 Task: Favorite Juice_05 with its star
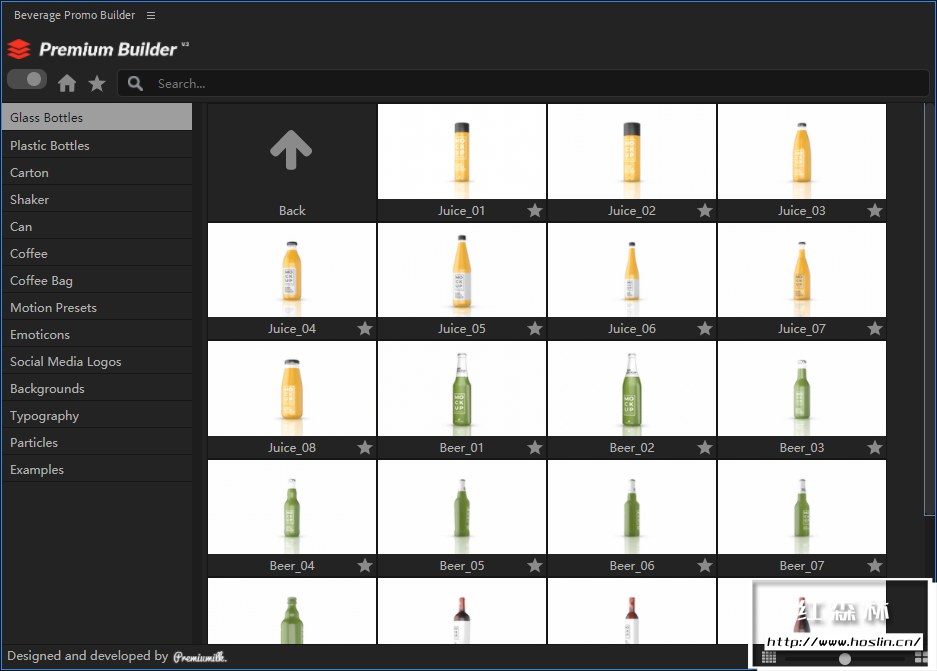[x=535, y=328]
